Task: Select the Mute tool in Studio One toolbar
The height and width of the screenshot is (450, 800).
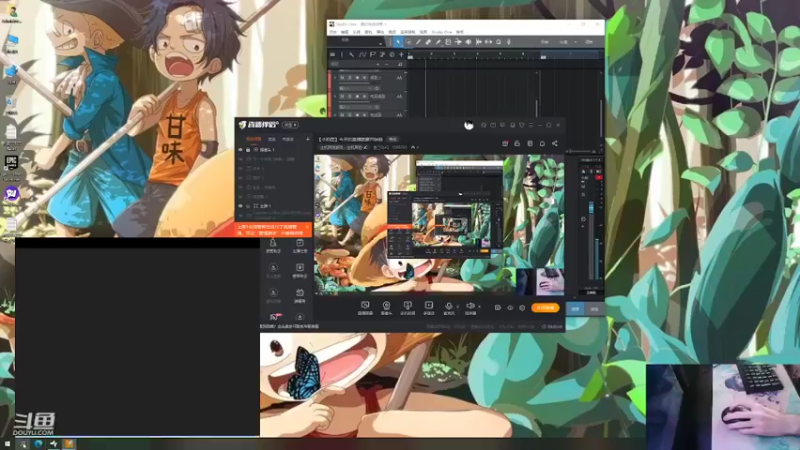Action: click(448, 42)
